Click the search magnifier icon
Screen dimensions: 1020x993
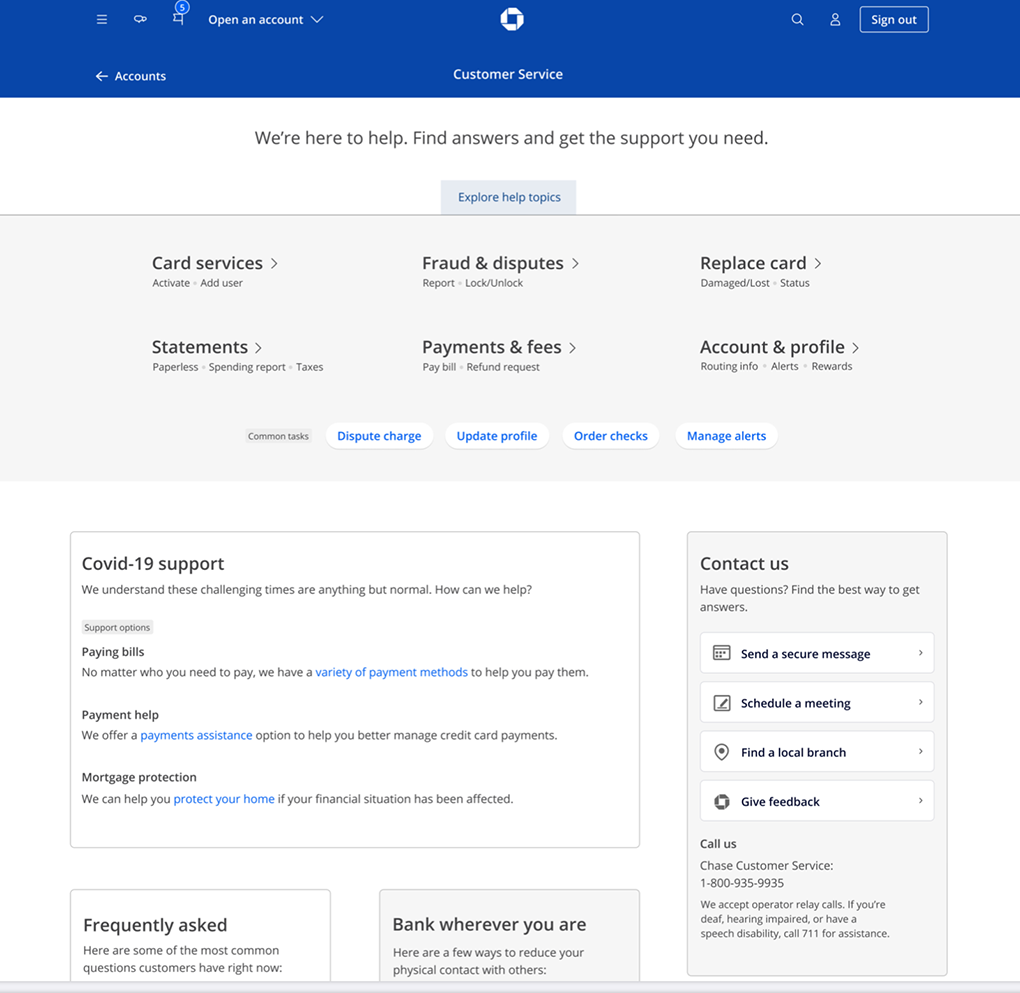[797, 20]
